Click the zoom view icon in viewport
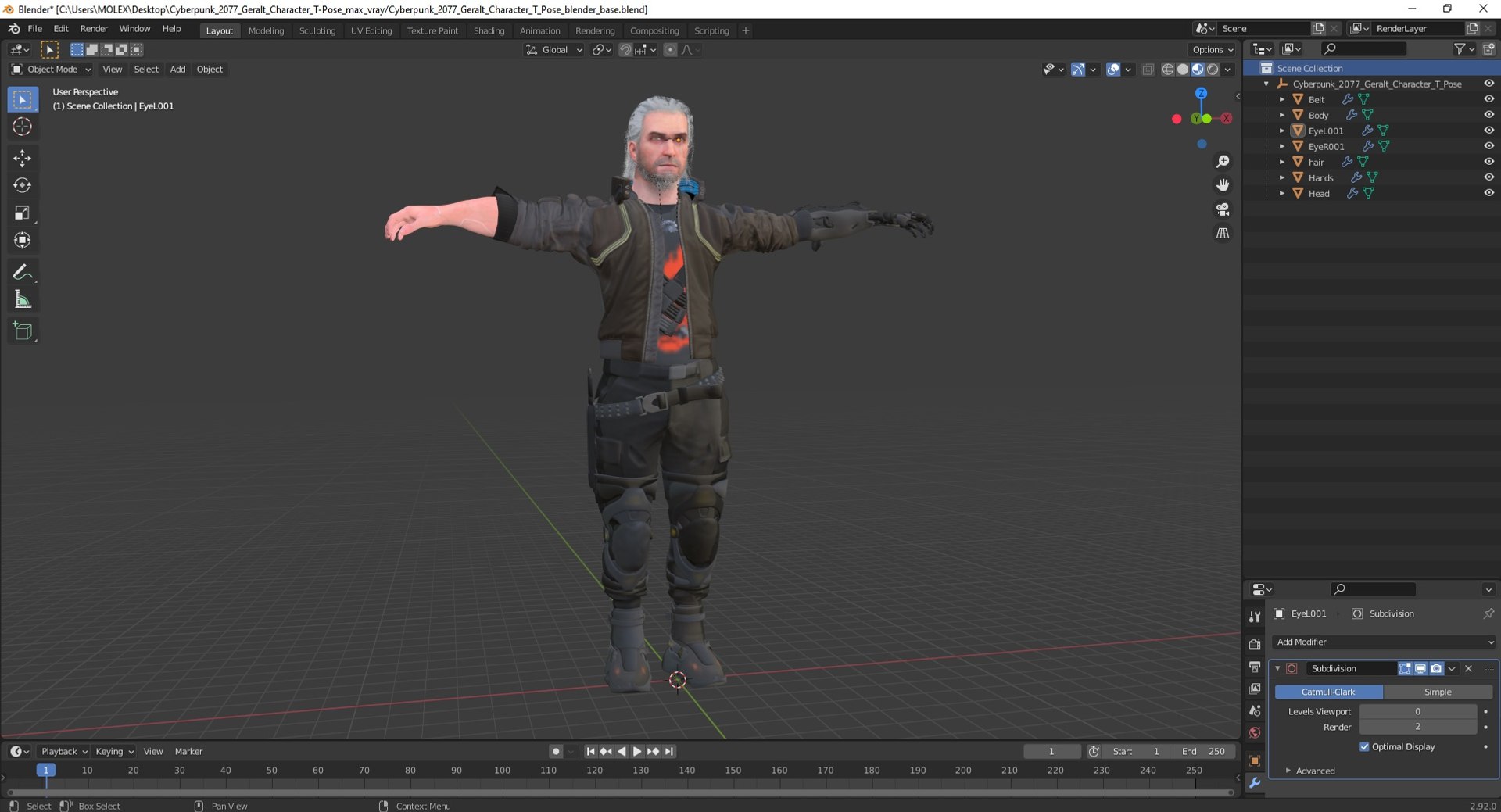 click(1223, 162)
